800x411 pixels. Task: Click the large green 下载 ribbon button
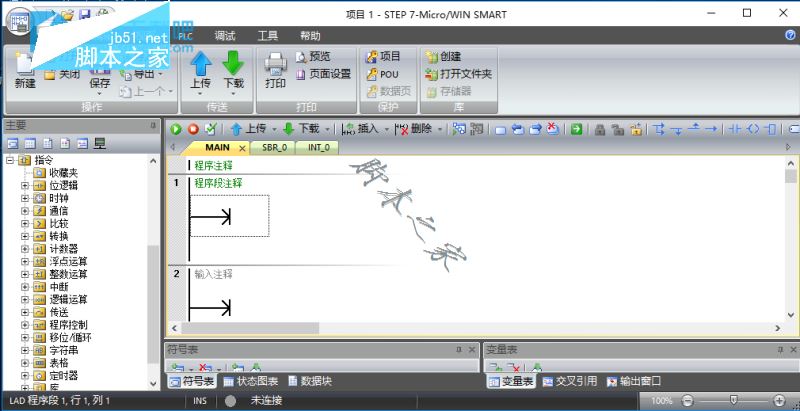click(233, 70)
